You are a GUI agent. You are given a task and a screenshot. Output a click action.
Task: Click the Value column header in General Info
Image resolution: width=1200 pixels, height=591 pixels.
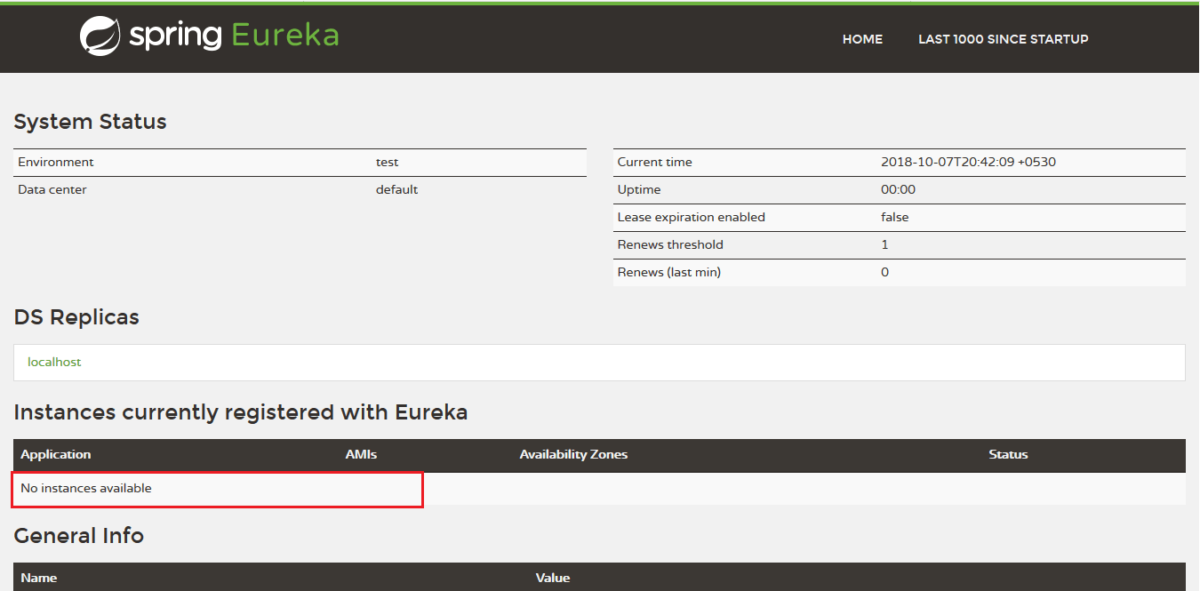(552, 577)
